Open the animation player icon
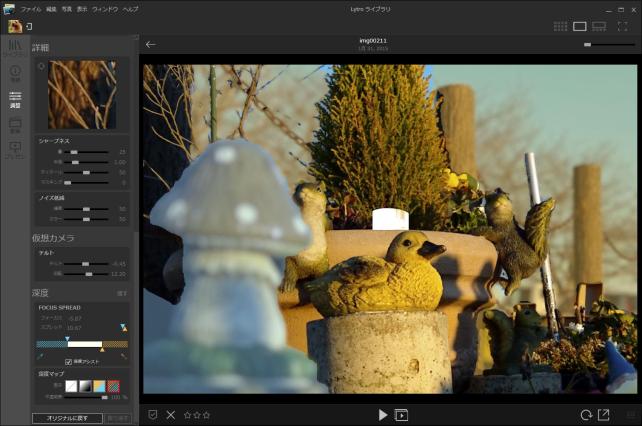This screenshot has width=642, height=426. [x=402, y=415]
